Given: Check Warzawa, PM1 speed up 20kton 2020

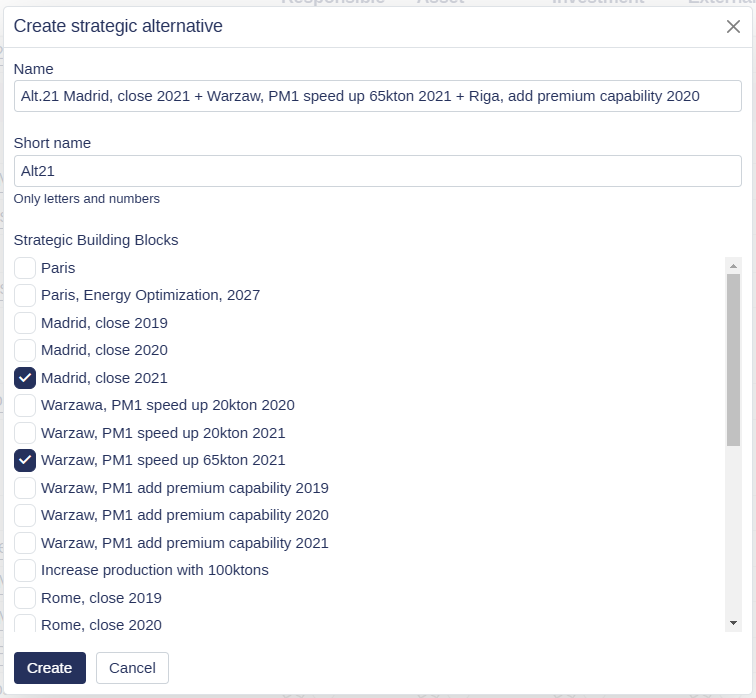Looking at the screenshot, I should pos(25,405).
